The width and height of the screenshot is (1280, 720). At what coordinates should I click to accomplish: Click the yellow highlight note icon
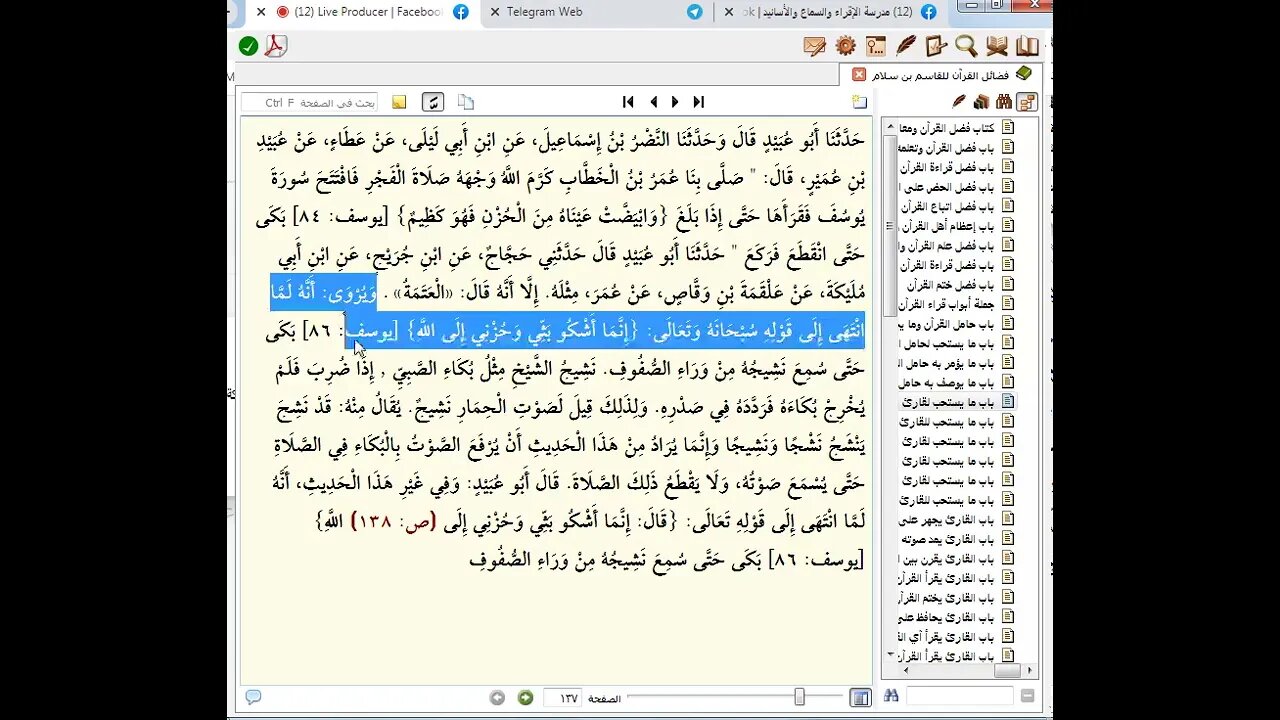pos(399,102)
